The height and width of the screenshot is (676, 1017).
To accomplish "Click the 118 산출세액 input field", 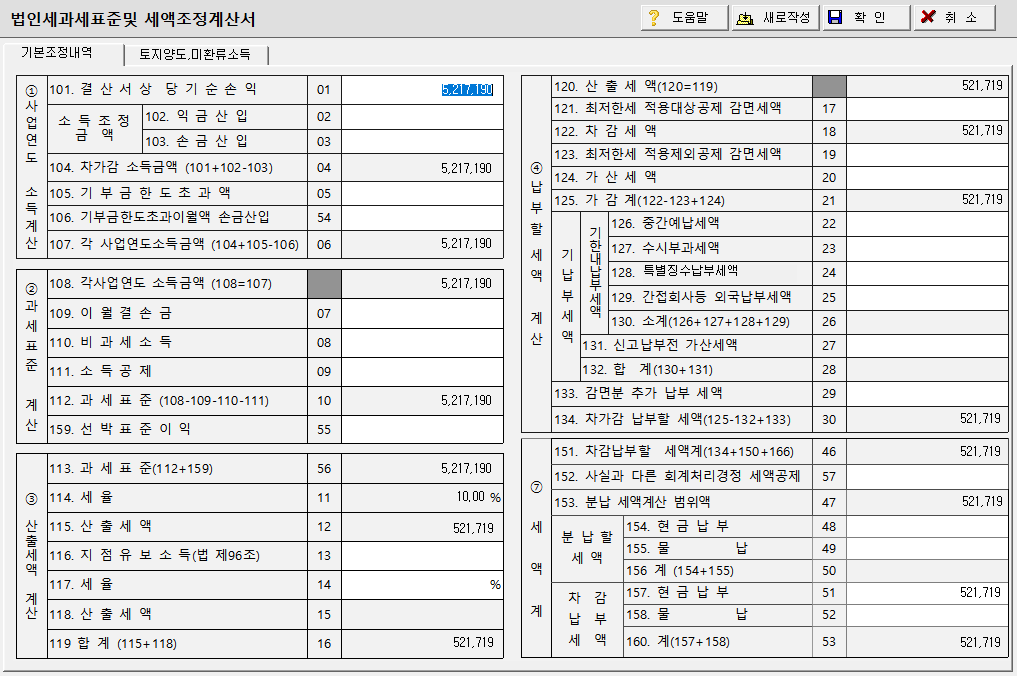I will click(422, 614).
